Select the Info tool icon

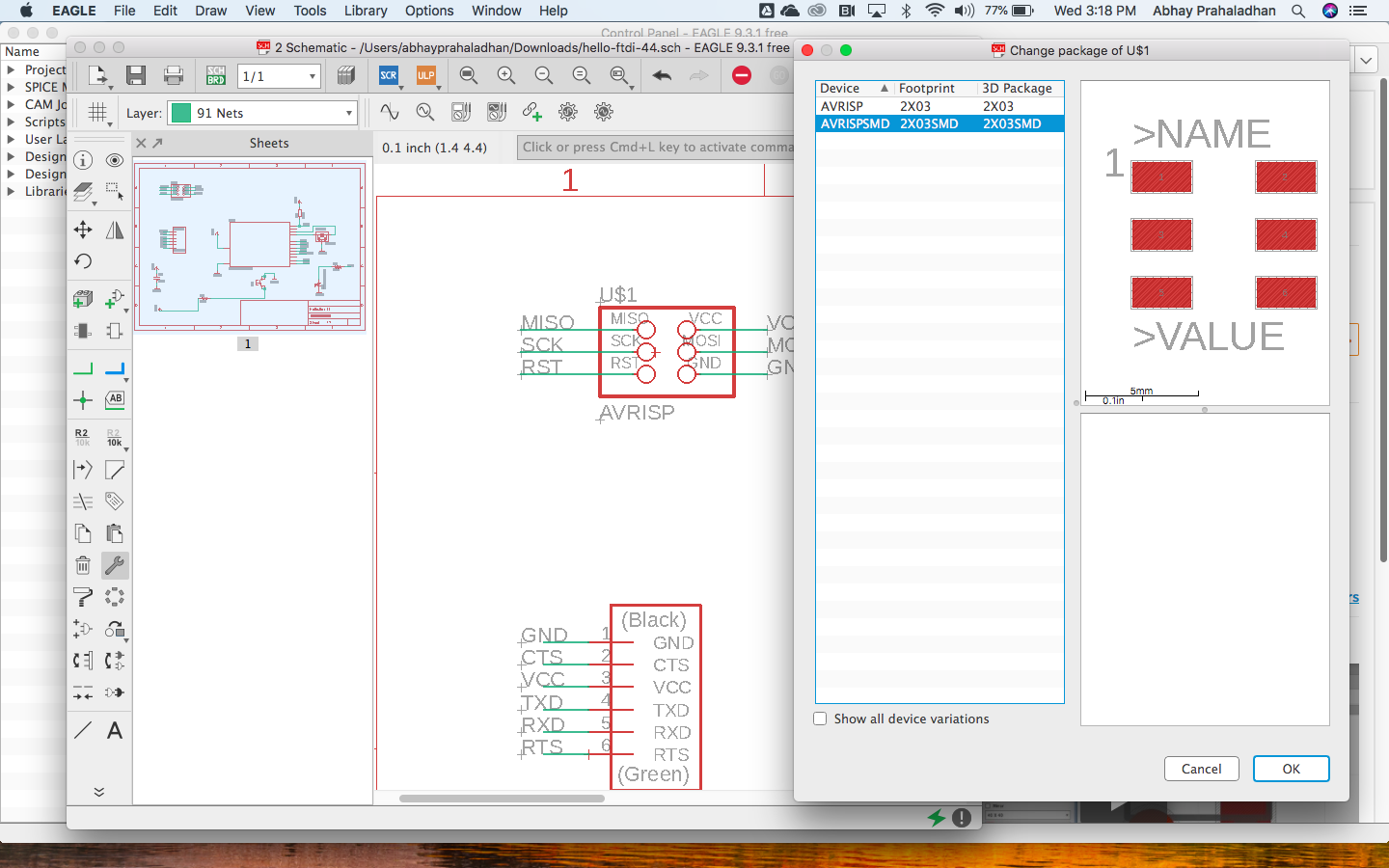[83, 160]
